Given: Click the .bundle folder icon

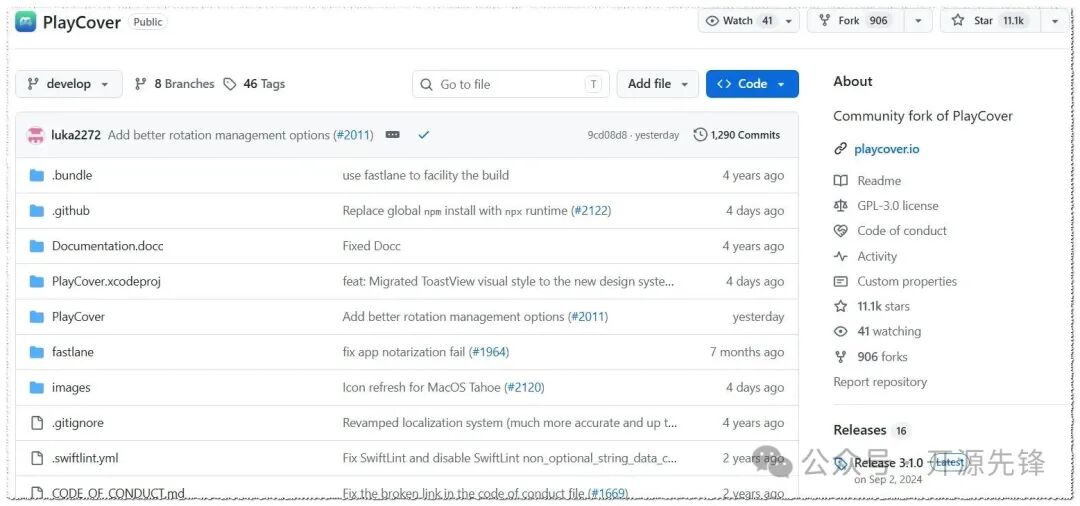Looking at the screenshot, I should (x=37, y=176).
